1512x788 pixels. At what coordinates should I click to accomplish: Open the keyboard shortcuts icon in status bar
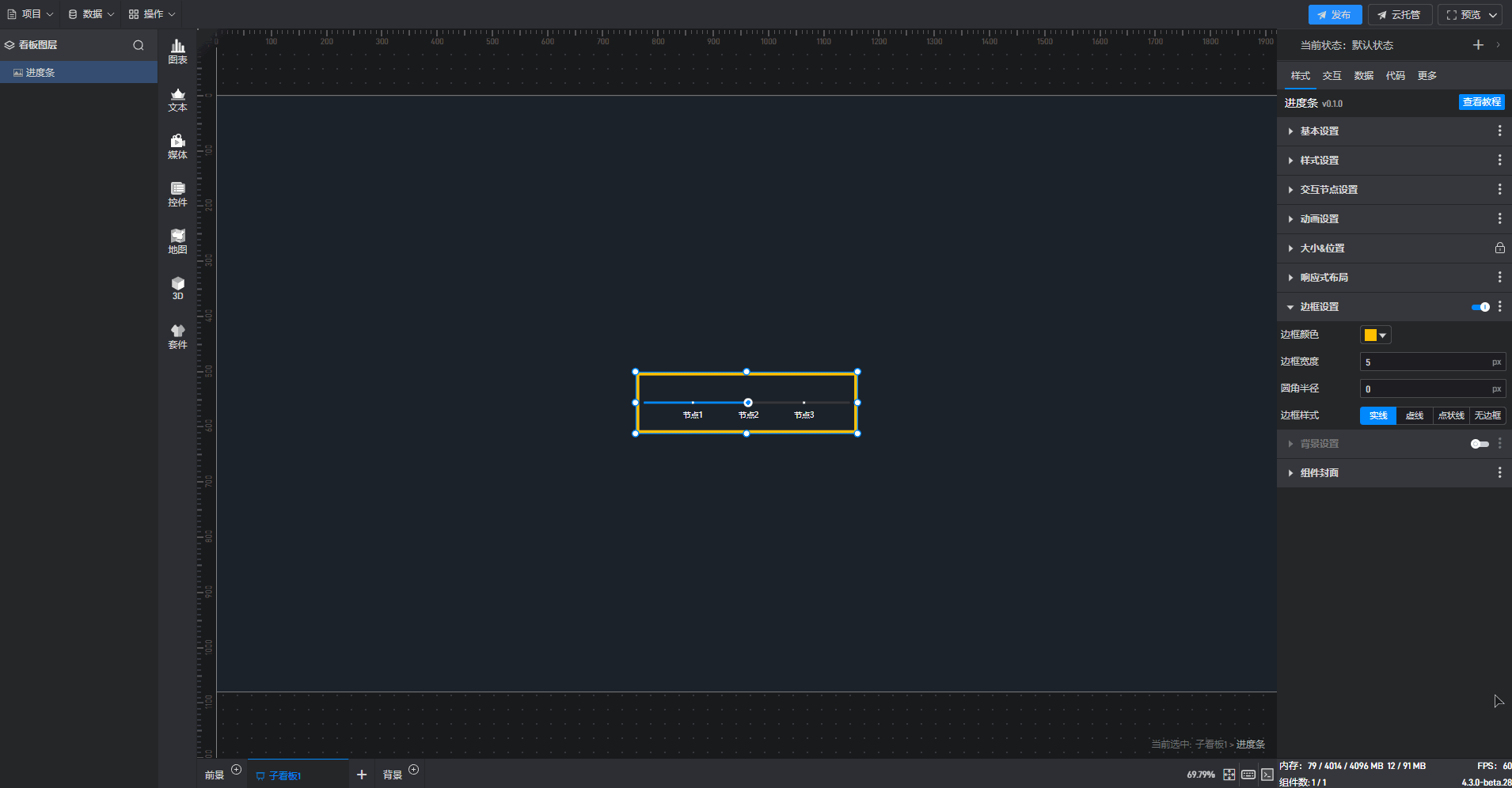click(1248, 775)
